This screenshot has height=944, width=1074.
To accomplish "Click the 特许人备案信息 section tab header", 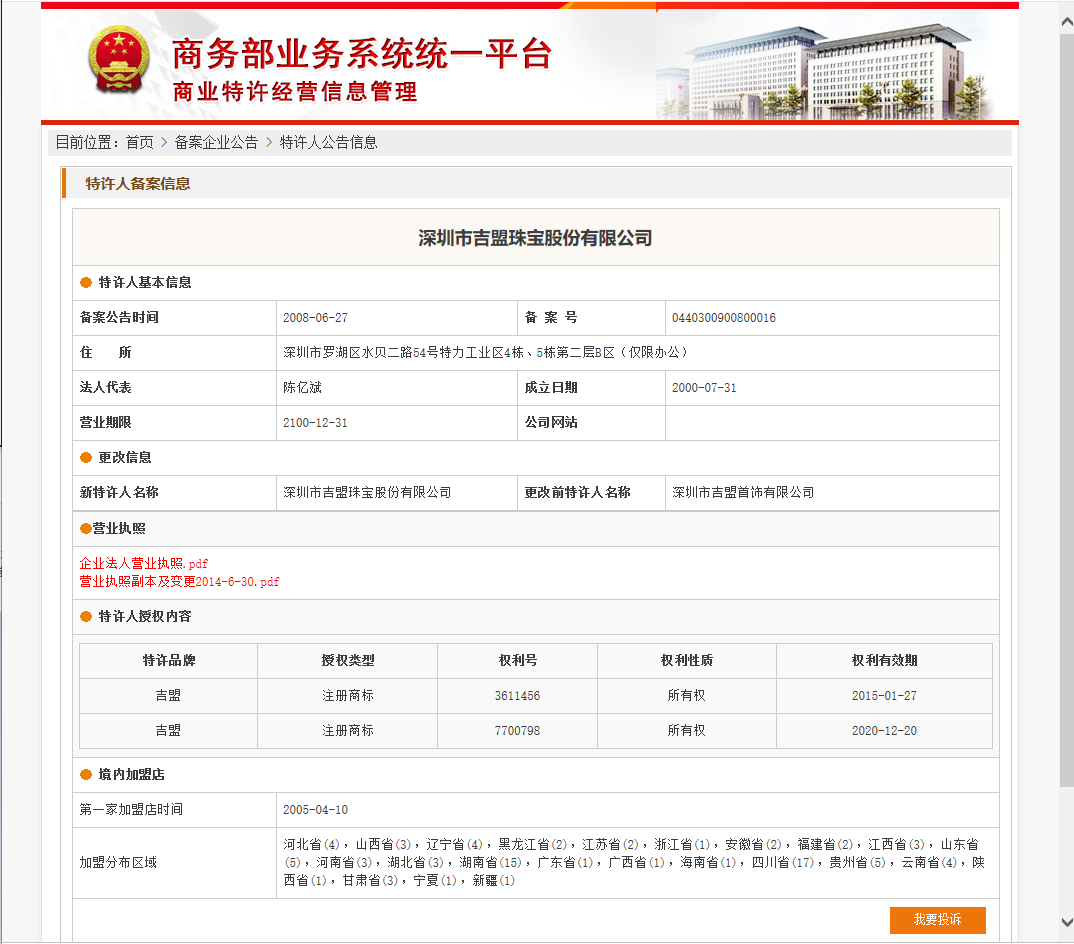I will tap(137, 184).
